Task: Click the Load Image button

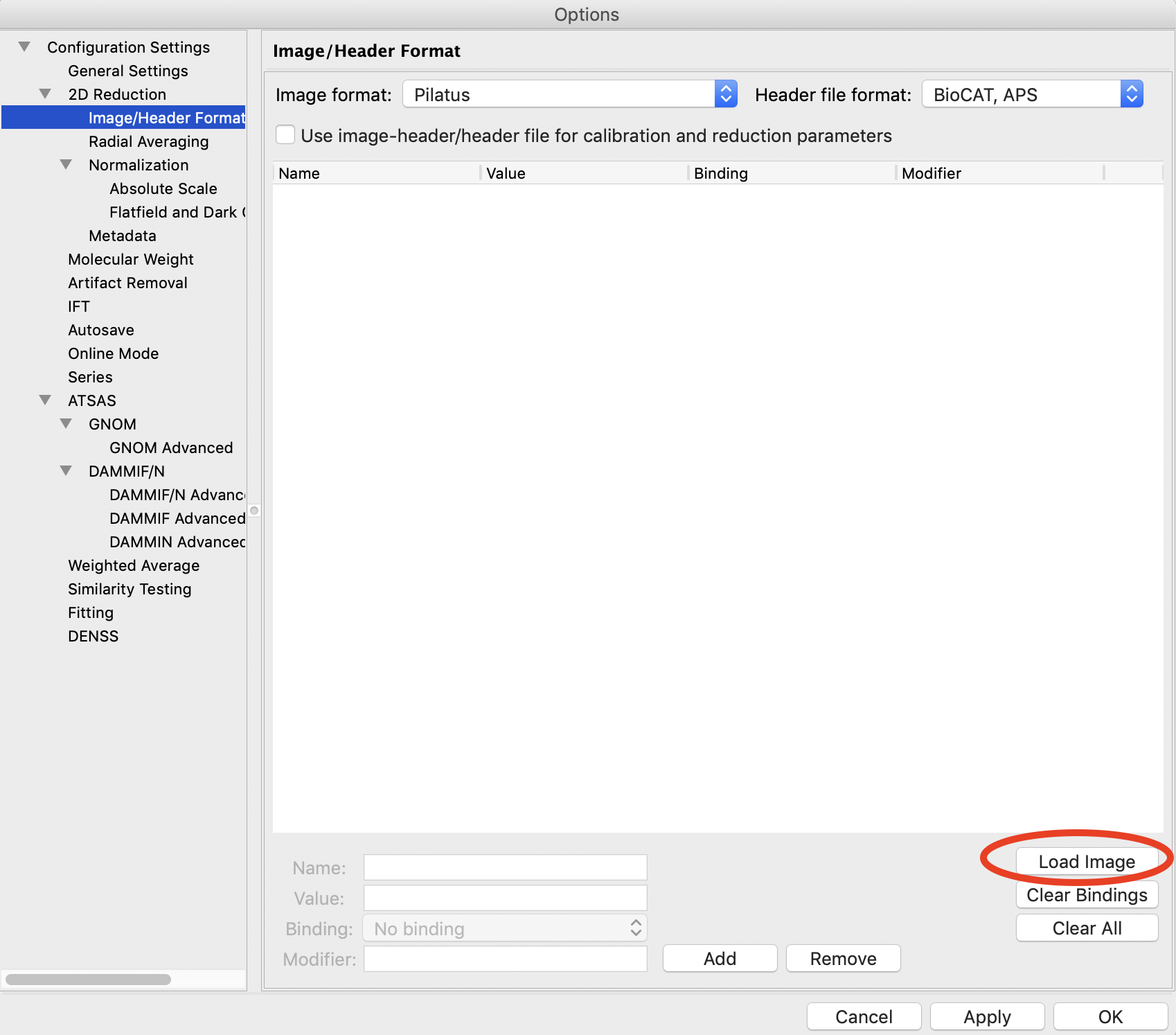Action: tap(1086, 861)
